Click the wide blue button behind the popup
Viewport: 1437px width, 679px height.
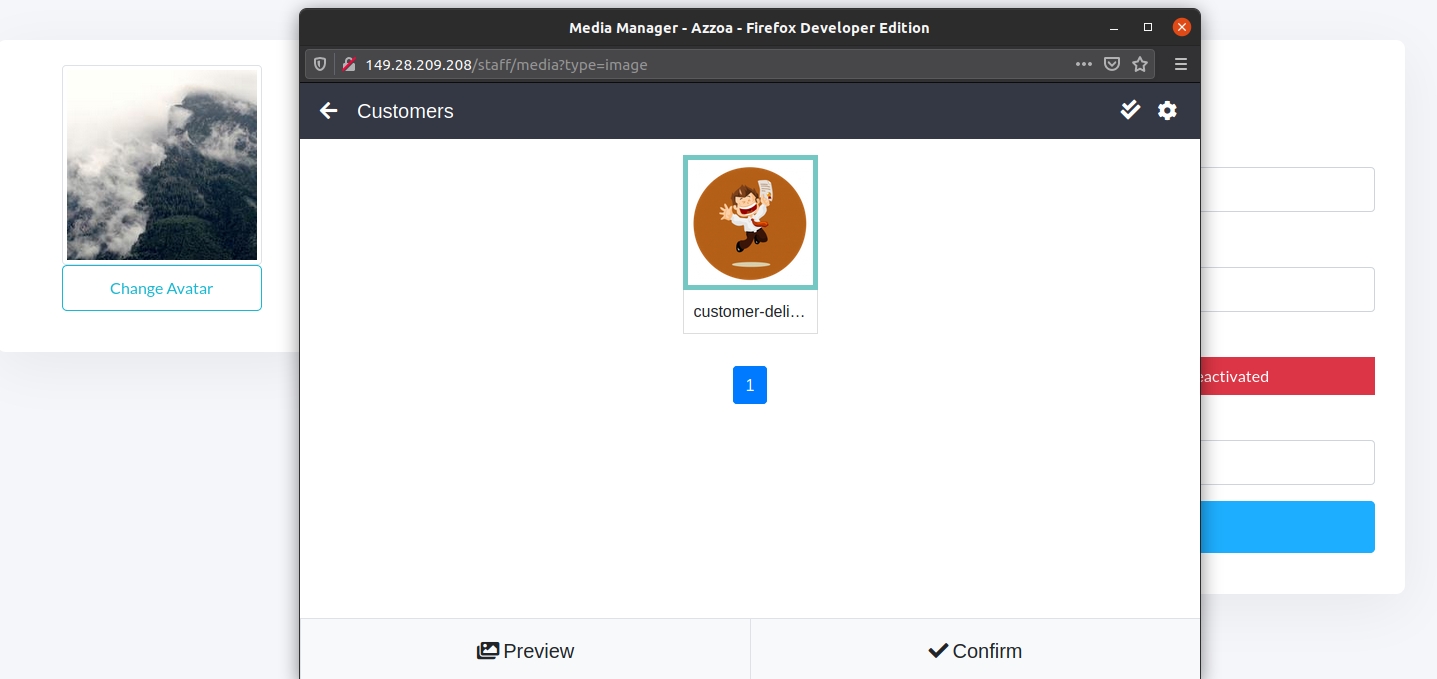(1286, 527)
